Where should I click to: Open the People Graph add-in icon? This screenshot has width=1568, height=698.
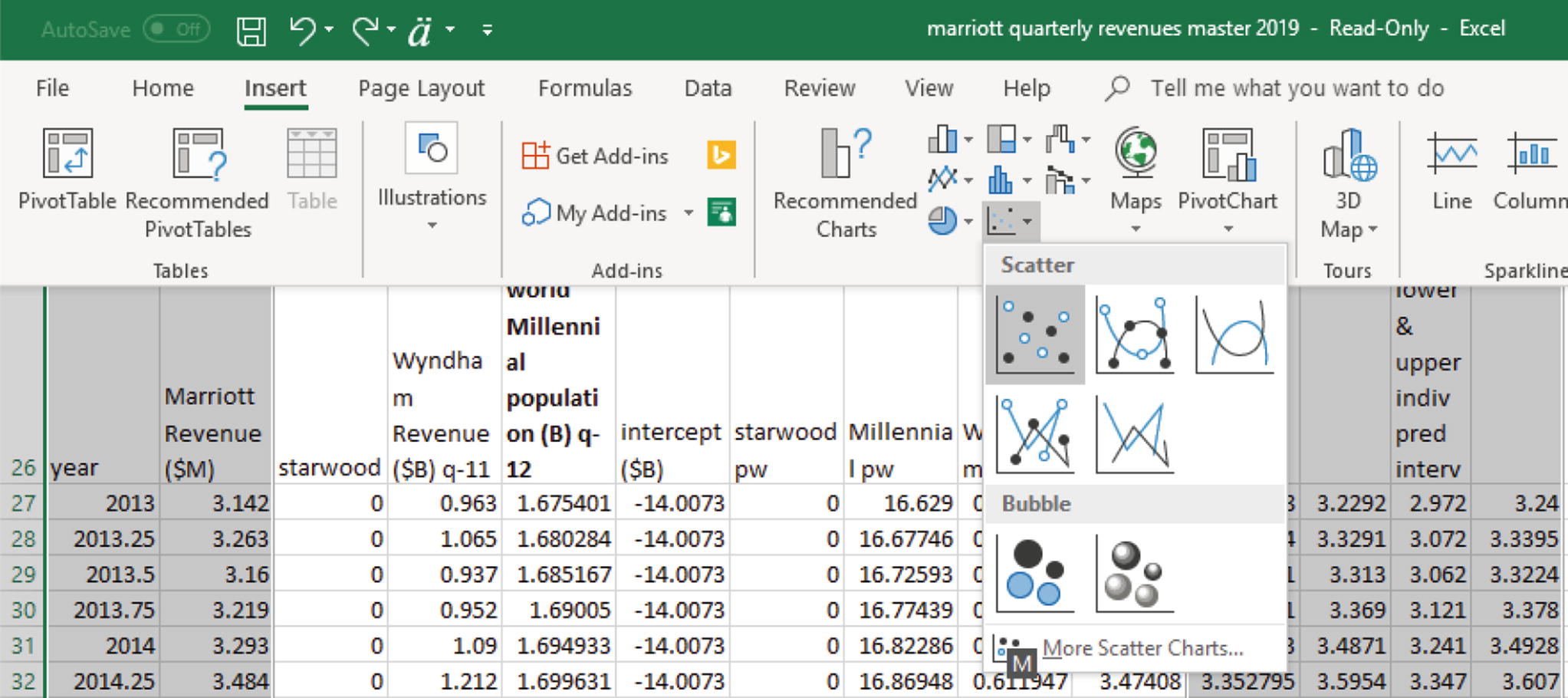click(722, 212)
